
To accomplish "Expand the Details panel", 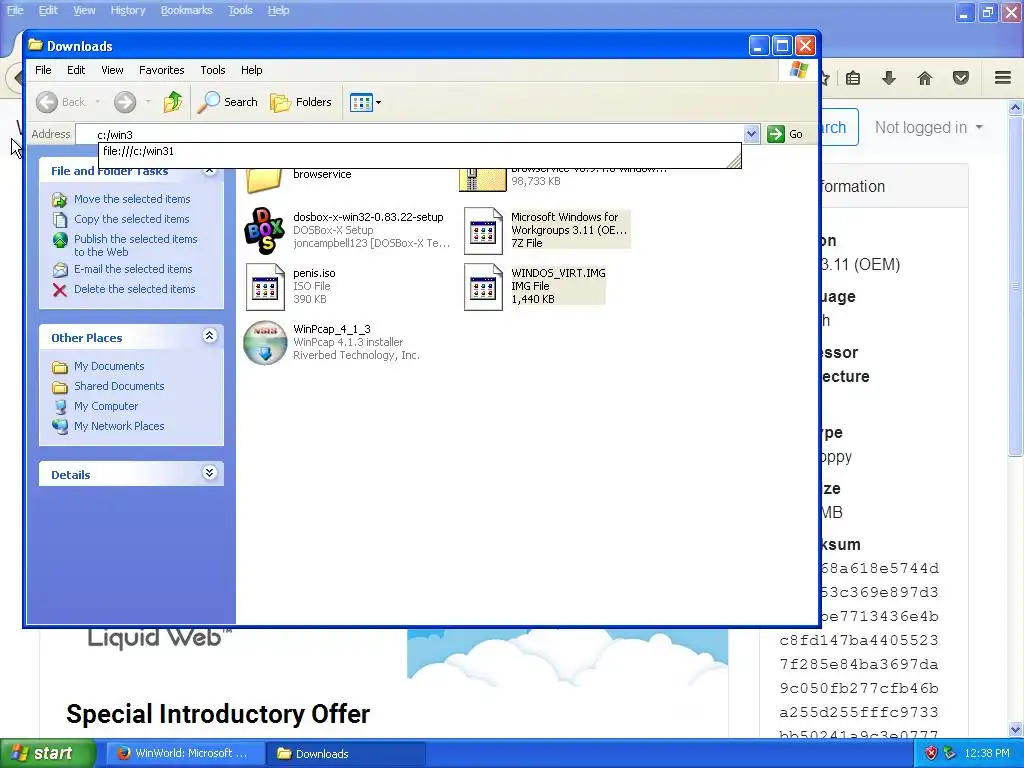I will click(x=209, y=473).
